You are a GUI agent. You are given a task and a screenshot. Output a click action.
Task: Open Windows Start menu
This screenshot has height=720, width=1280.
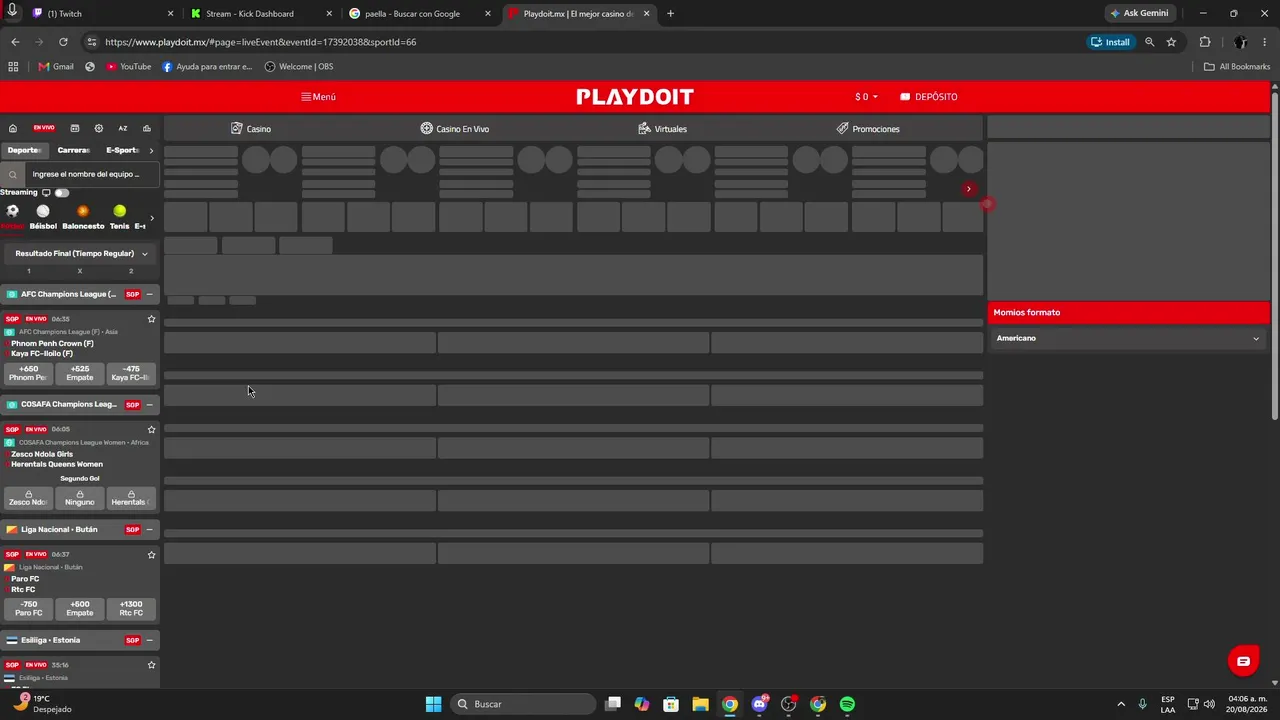click(433, 704)
